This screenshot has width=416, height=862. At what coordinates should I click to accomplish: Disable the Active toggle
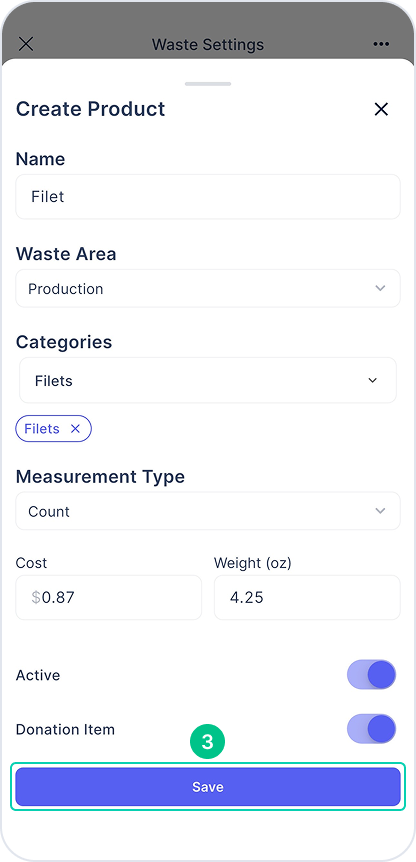(371, 675)
